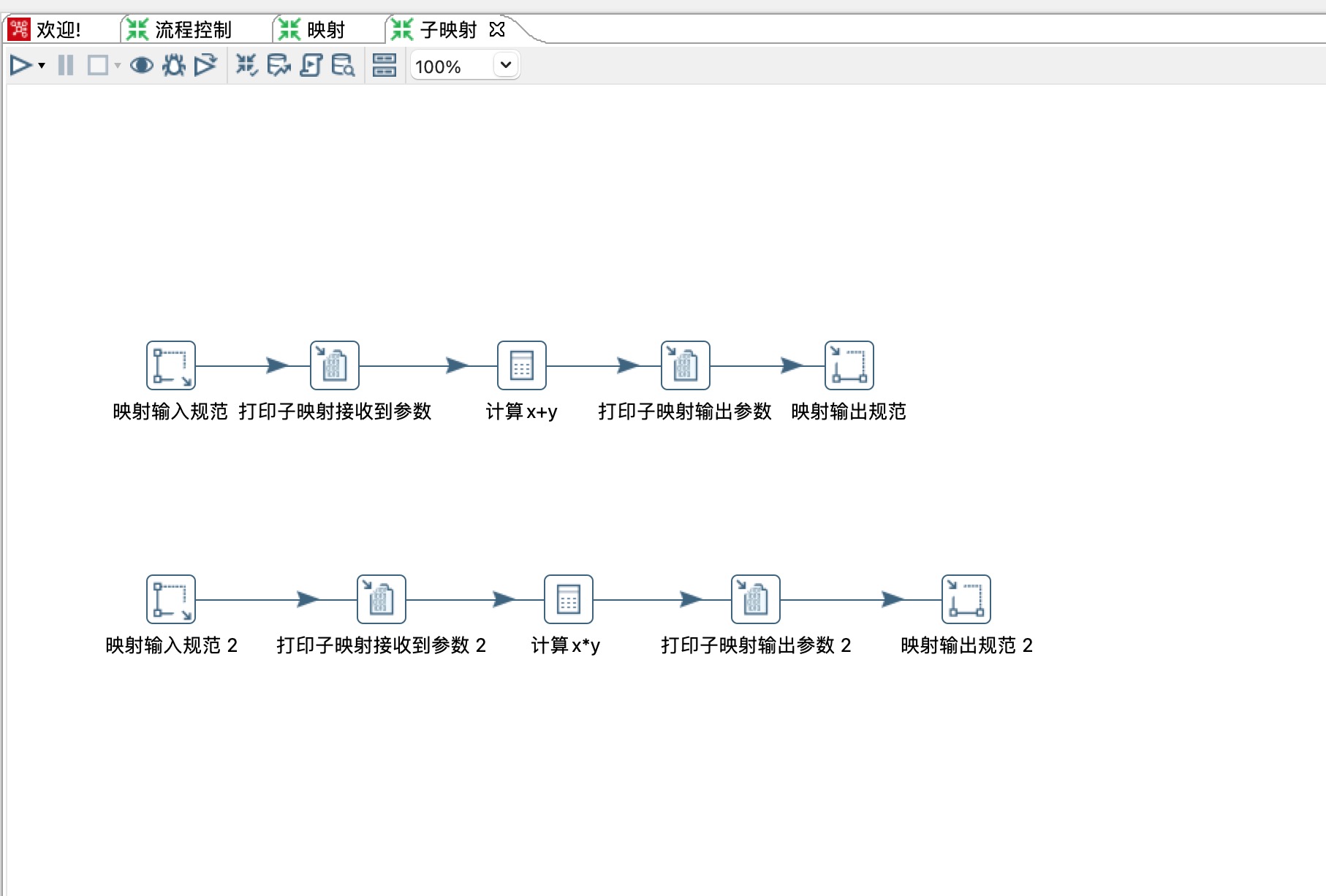Expand the stop options dropdown arrow
The height and width of the screenshot is (896, 1326).
coord(117,66)
